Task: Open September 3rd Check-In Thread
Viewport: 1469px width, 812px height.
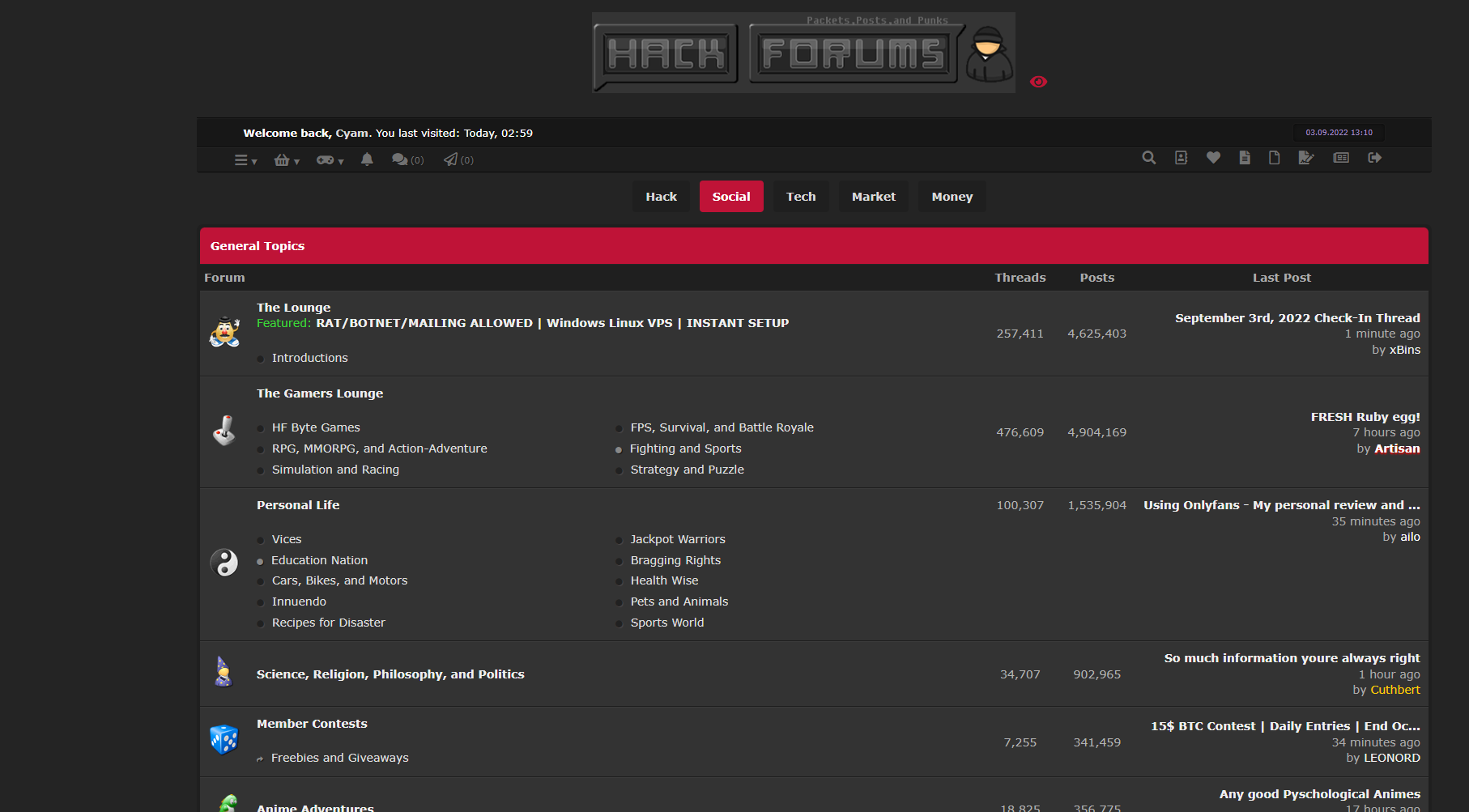Action: [x=1297, y=318]
